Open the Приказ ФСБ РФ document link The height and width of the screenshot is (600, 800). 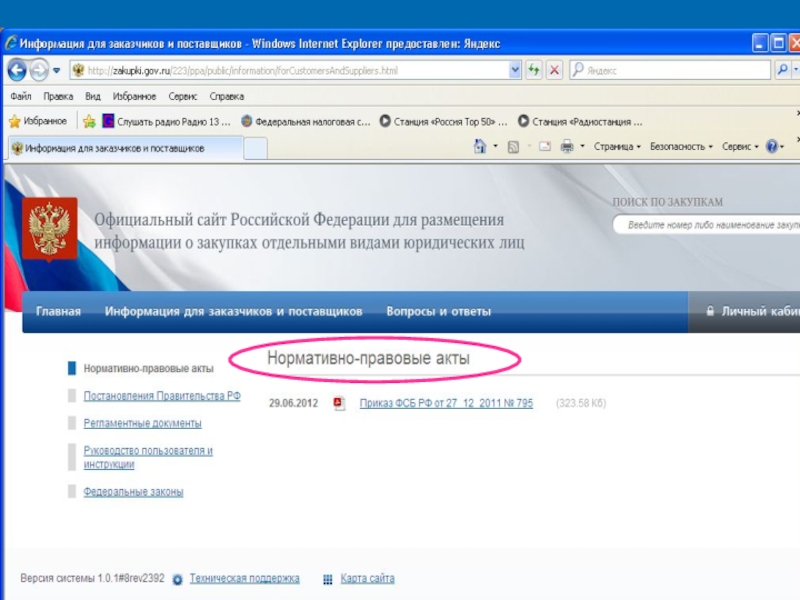pos(446,404)
